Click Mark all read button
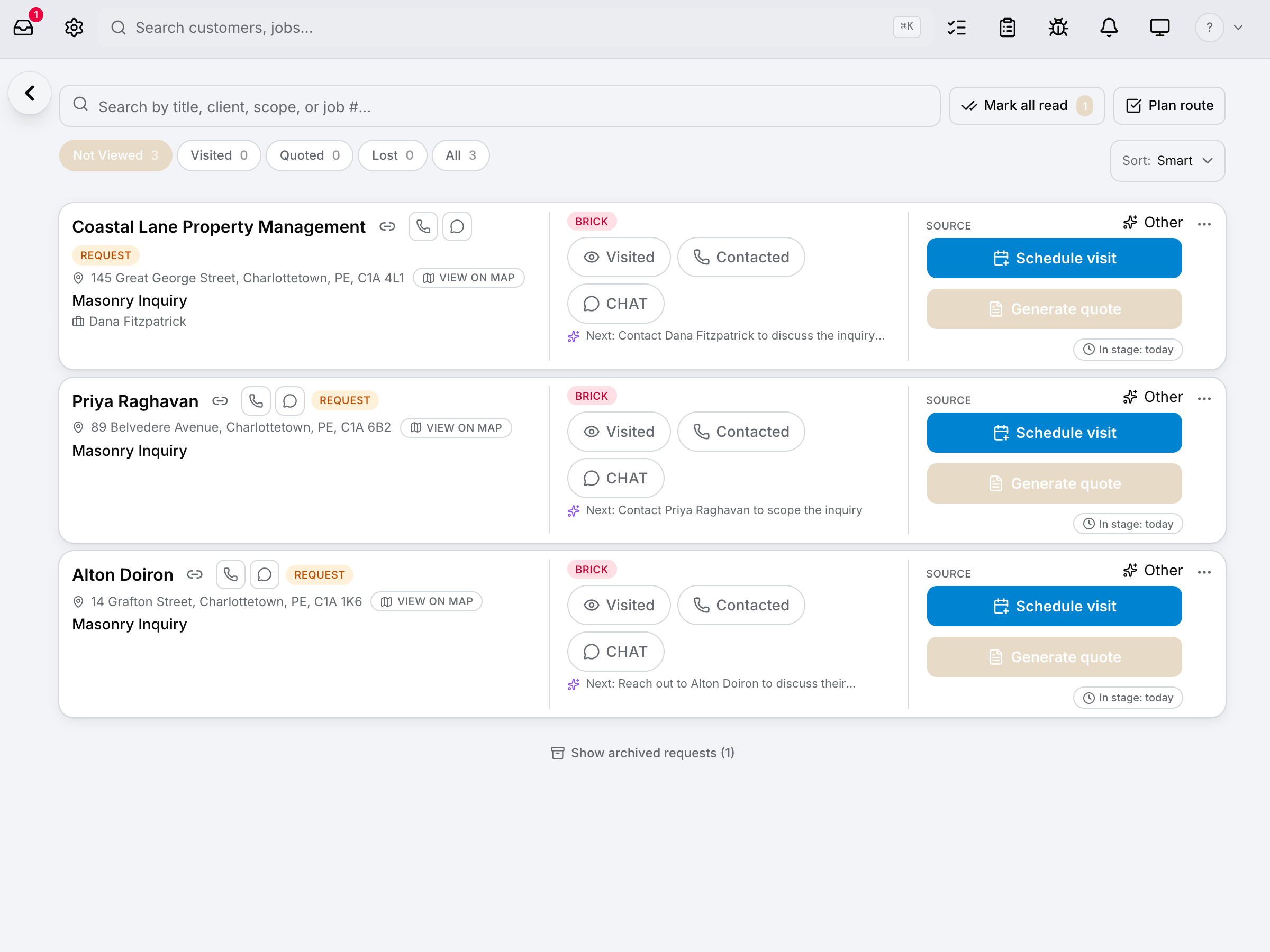Screen dimensions: 1270x952 point(1027,106)
